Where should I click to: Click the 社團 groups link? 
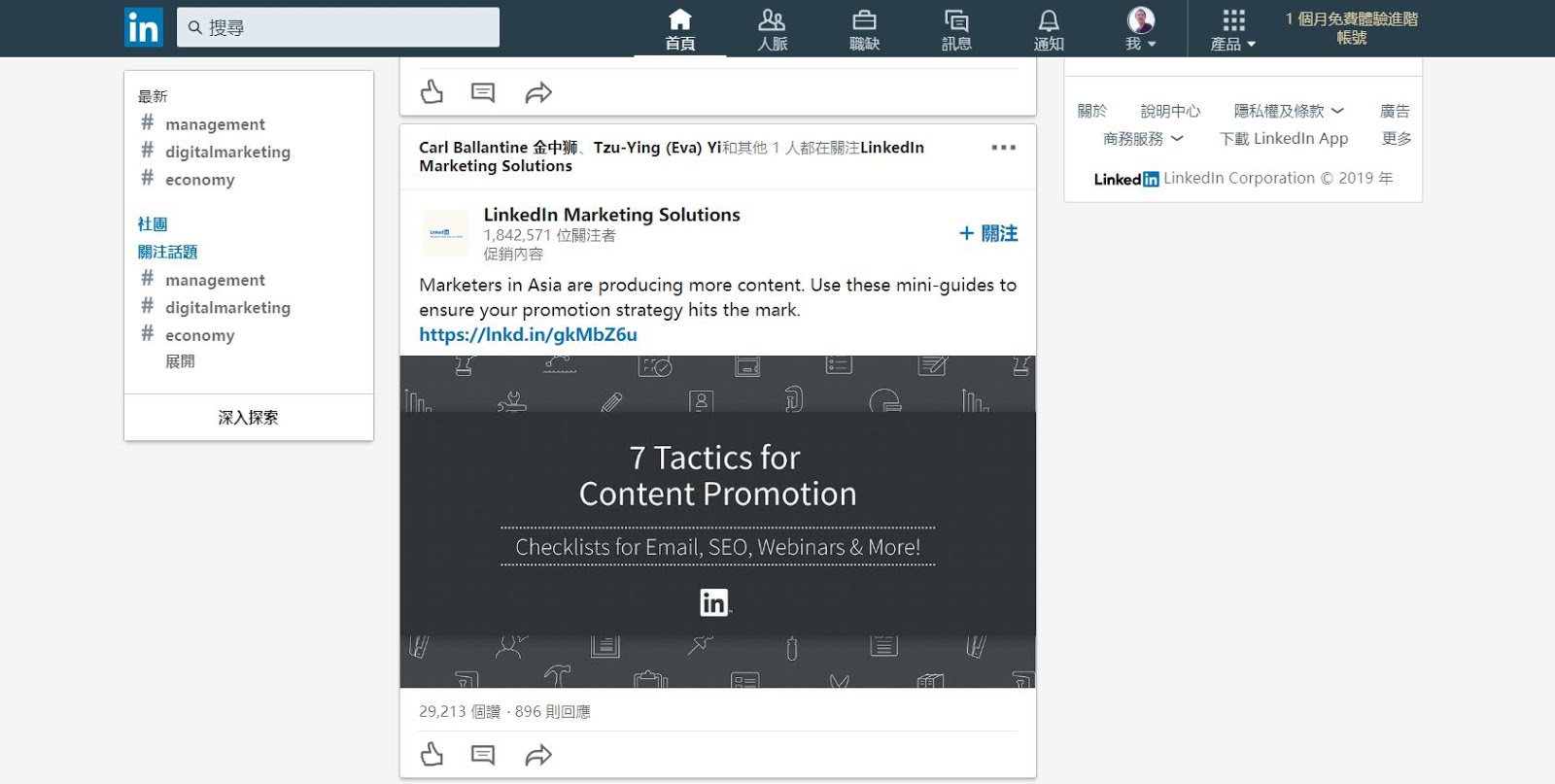[x=153, y=224]
